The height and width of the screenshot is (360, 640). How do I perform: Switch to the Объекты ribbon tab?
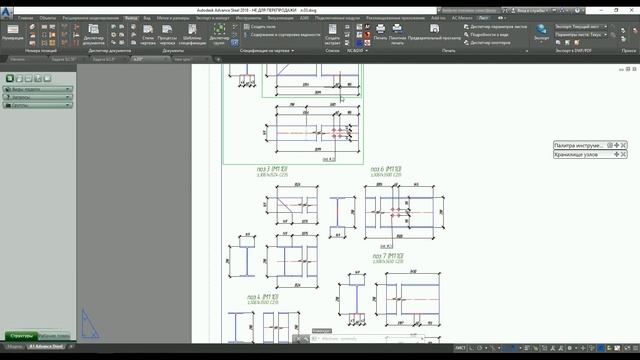[x=48, y=18]
